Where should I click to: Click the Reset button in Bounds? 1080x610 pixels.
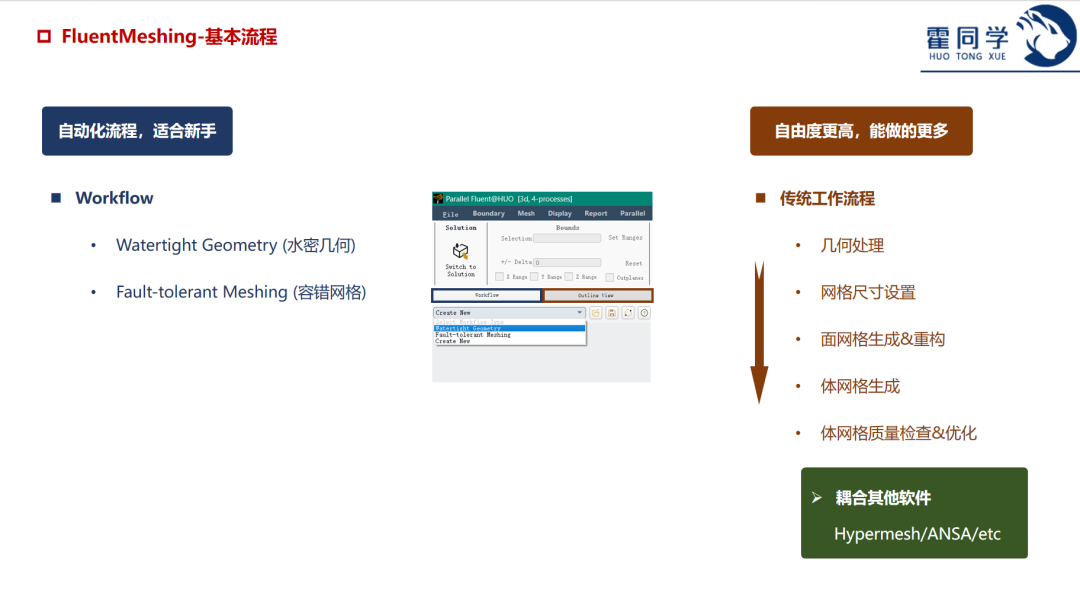[634, 263]
